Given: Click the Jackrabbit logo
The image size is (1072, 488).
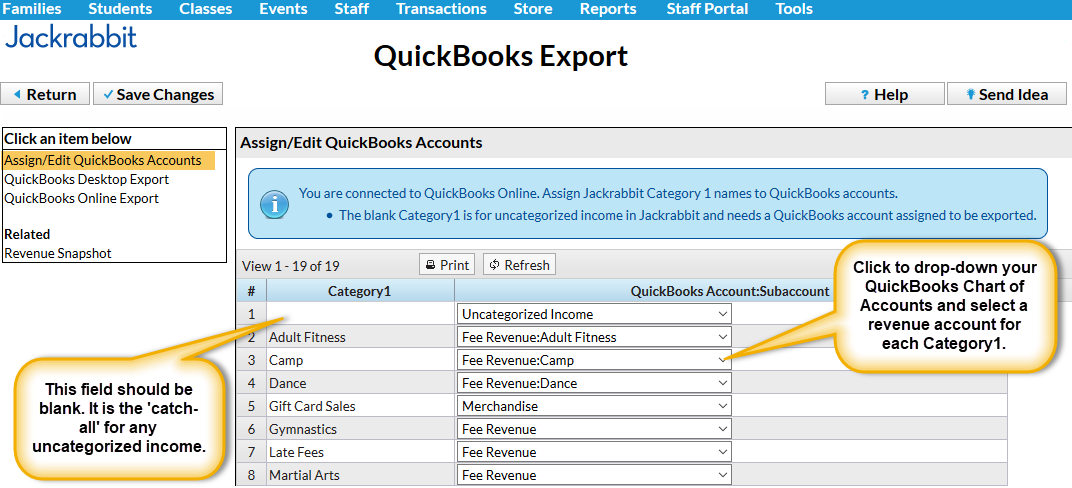Looking at the screenshot, I should pos(71,37).
